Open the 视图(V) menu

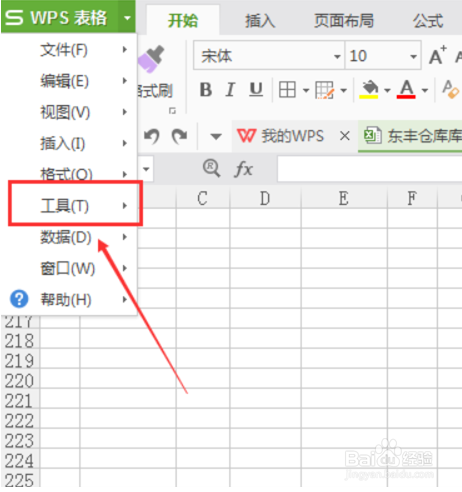(x=69, y=112)
